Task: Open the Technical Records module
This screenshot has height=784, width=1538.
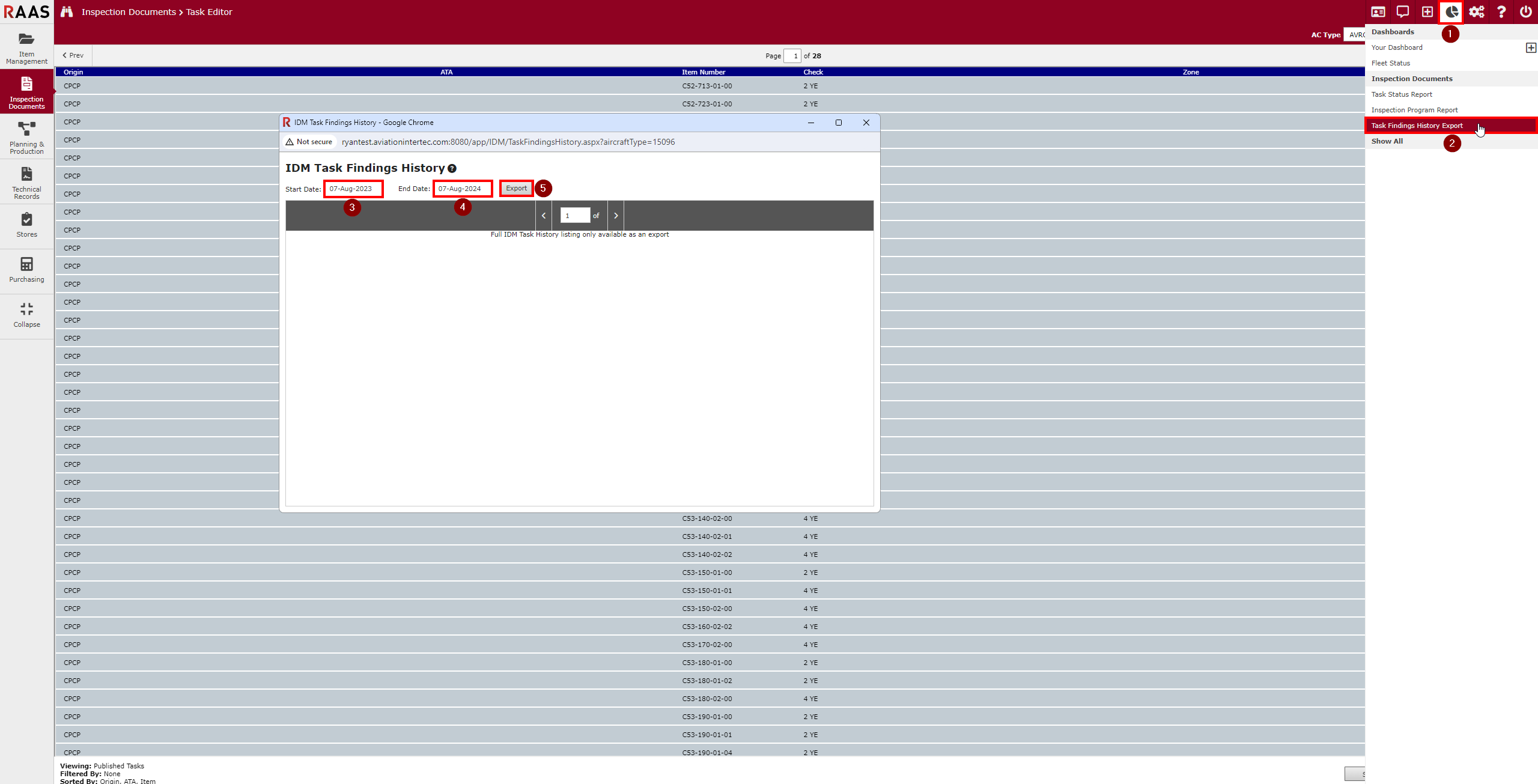Action: 26,183
